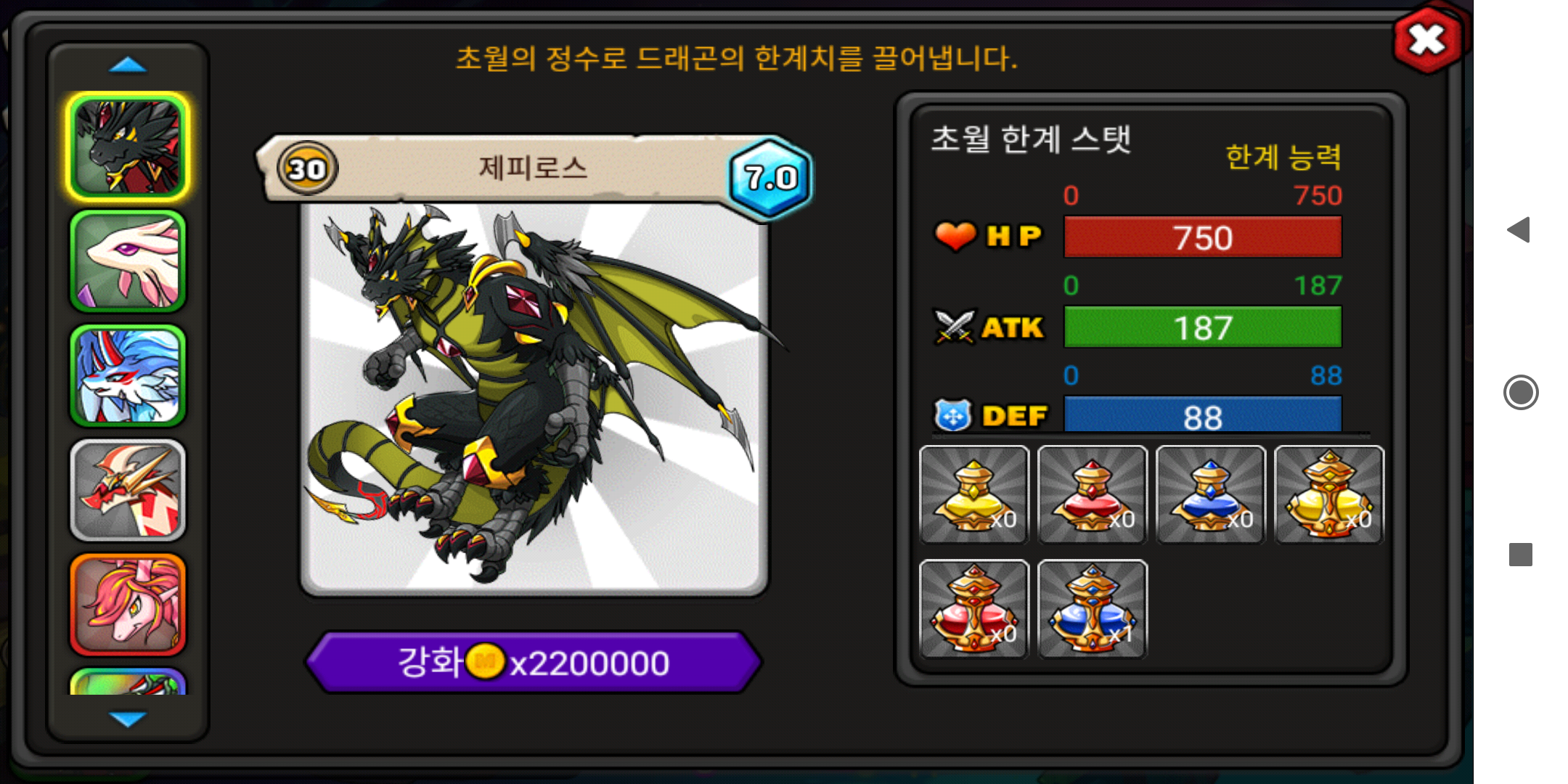This screenshot has width=1568, height=784.
Task: Tap the purple 강화 x2200000 button
Action: click(534, 662)
